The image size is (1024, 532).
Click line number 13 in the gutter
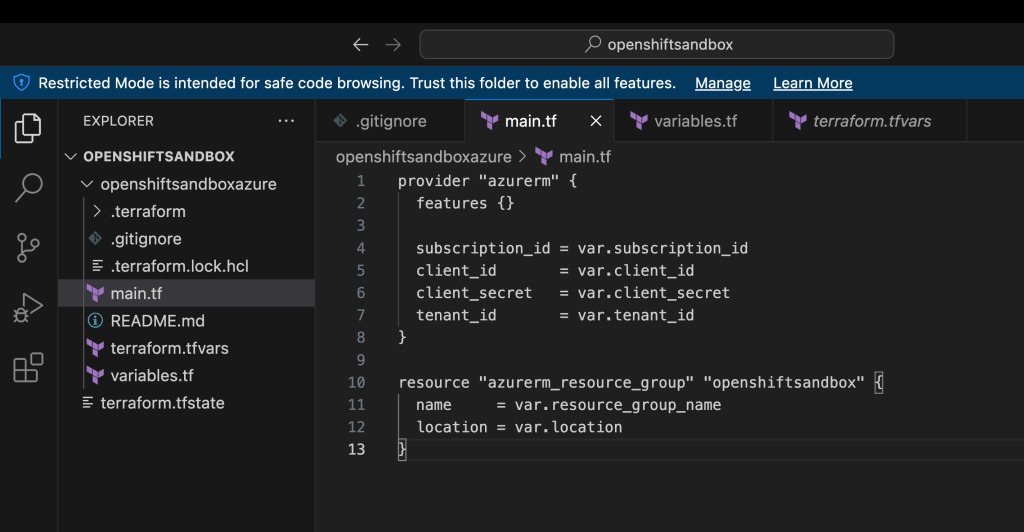pos(356,450)
